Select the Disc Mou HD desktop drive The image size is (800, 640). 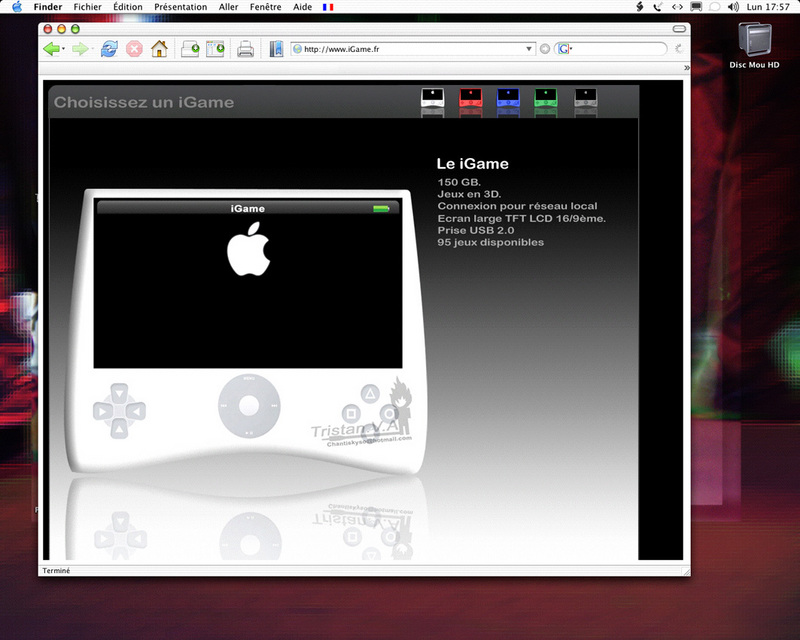[x=755, y=45]
